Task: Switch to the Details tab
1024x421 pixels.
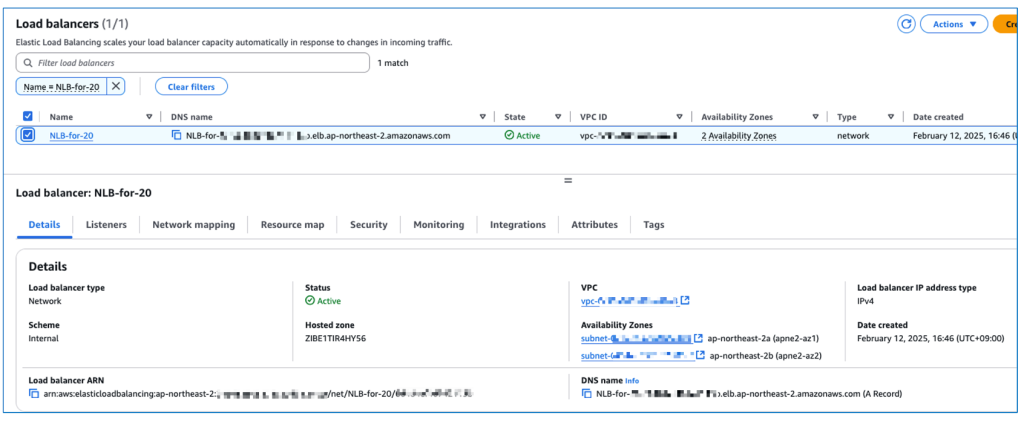Action: (x=44, y=225)
